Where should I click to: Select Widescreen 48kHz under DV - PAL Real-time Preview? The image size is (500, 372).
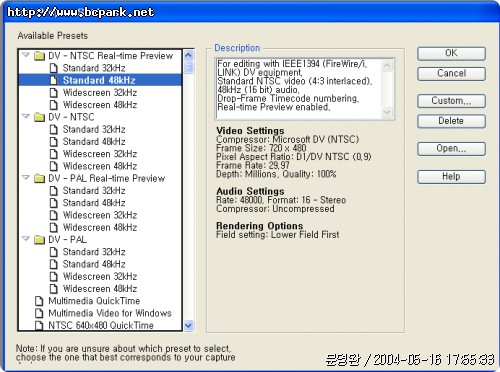pos(100,227)
